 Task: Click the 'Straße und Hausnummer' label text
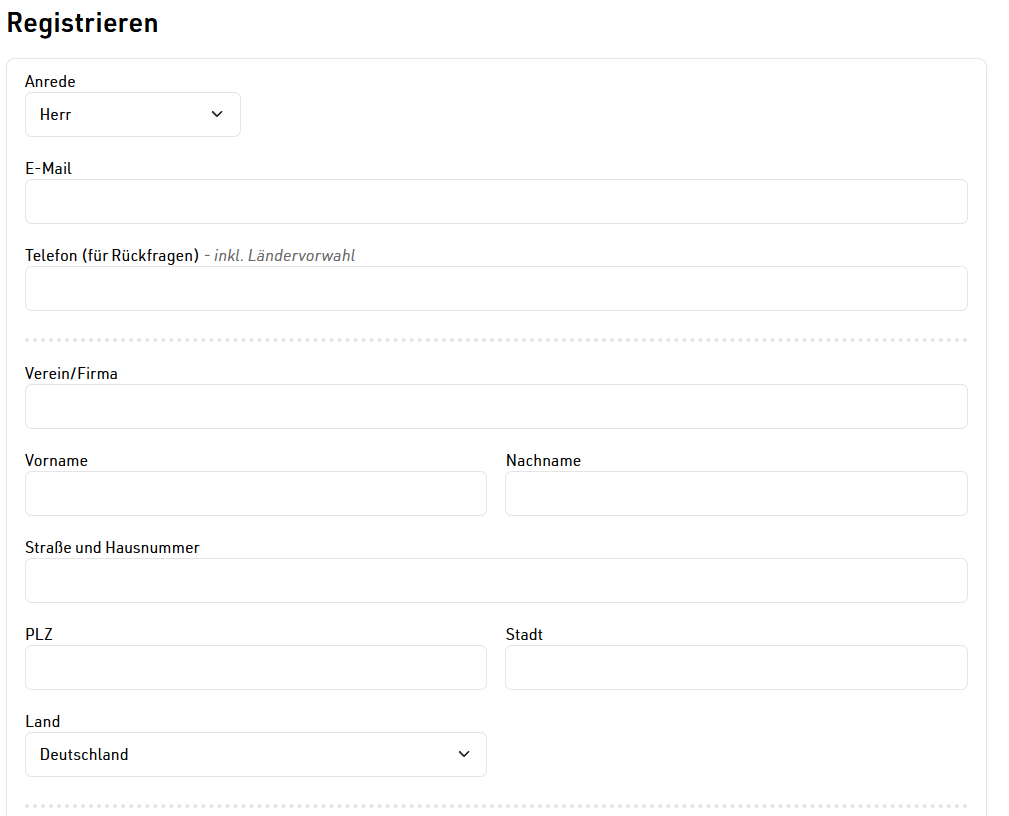112,548
